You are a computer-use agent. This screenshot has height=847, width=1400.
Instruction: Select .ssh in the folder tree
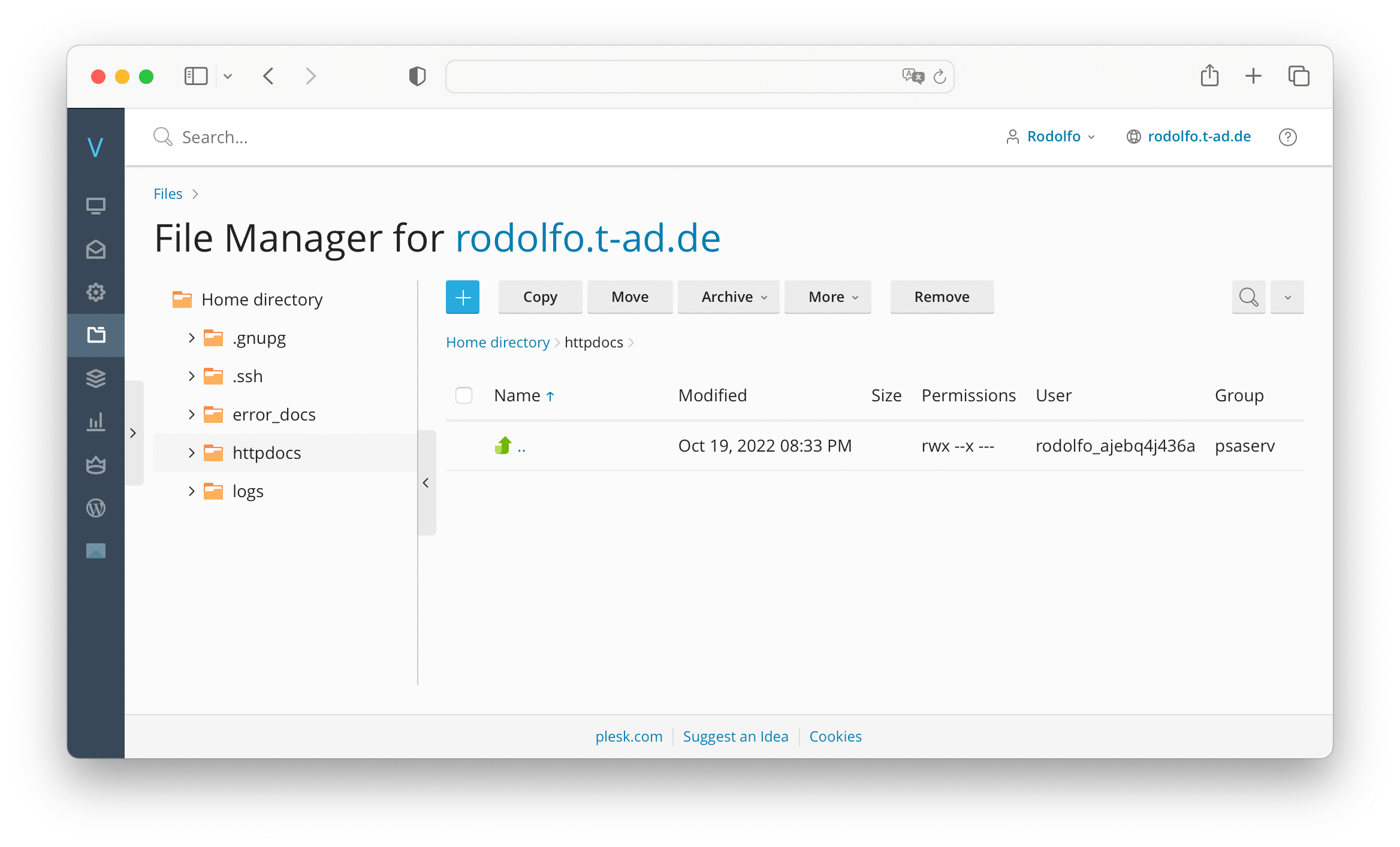[248, 376]
